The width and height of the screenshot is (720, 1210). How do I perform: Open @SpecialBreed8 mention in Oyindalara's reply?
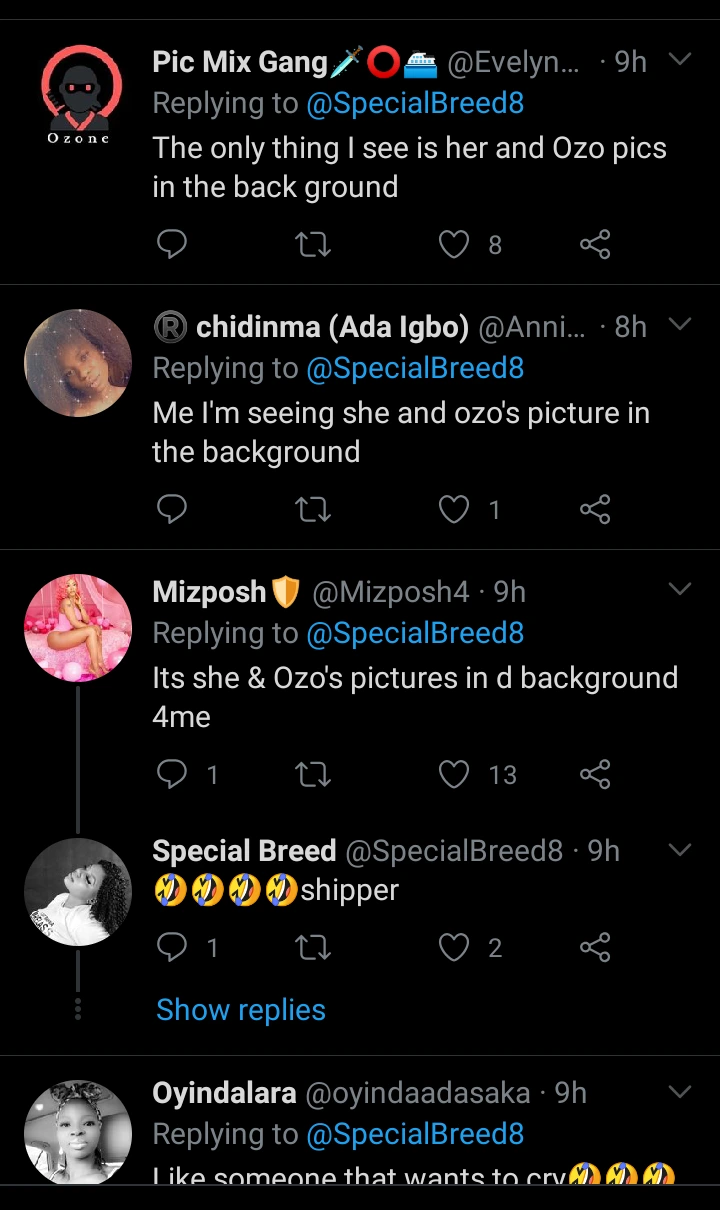[x=415, y=1134]
